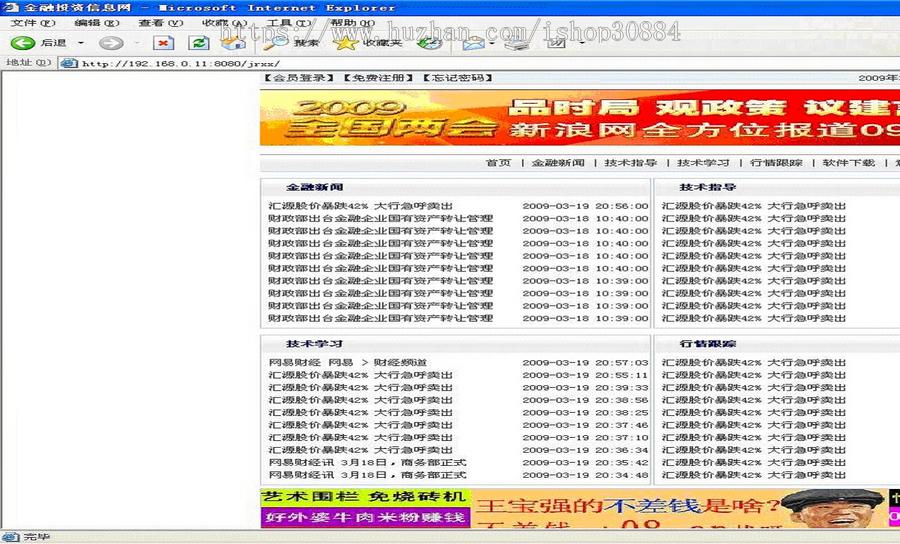Click the 2009 全国两会 banner ad
900x544 pixels.
point(580,118)
